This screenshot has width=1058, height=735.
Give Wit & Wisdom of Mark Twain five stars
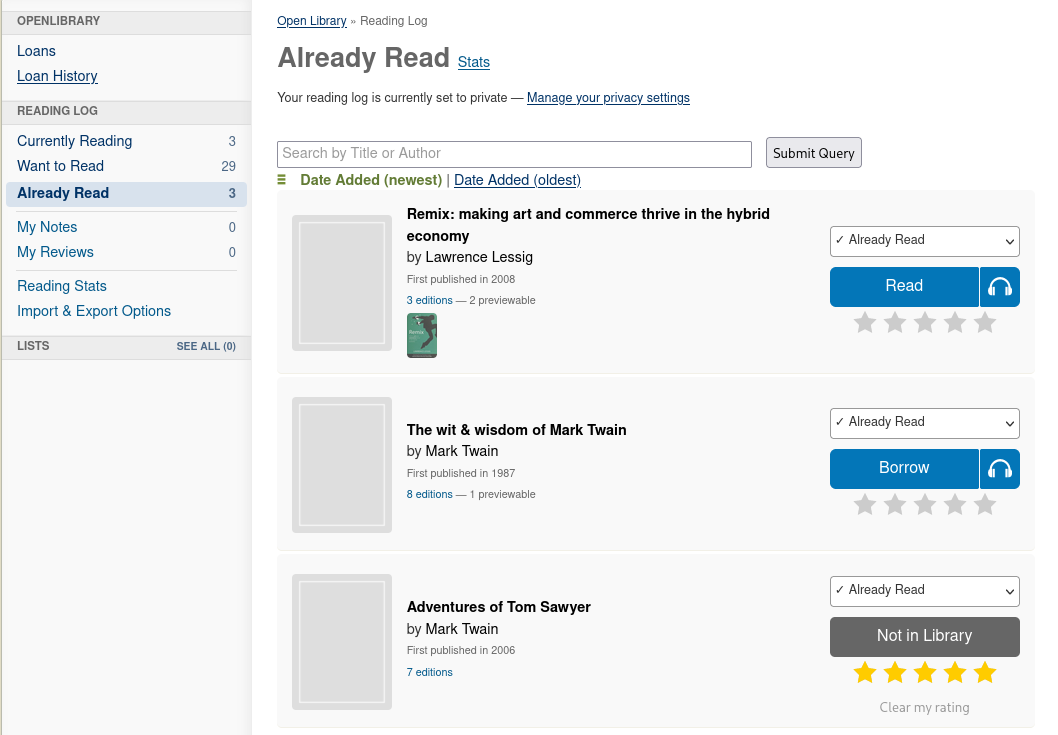click(x=985, y=504)
